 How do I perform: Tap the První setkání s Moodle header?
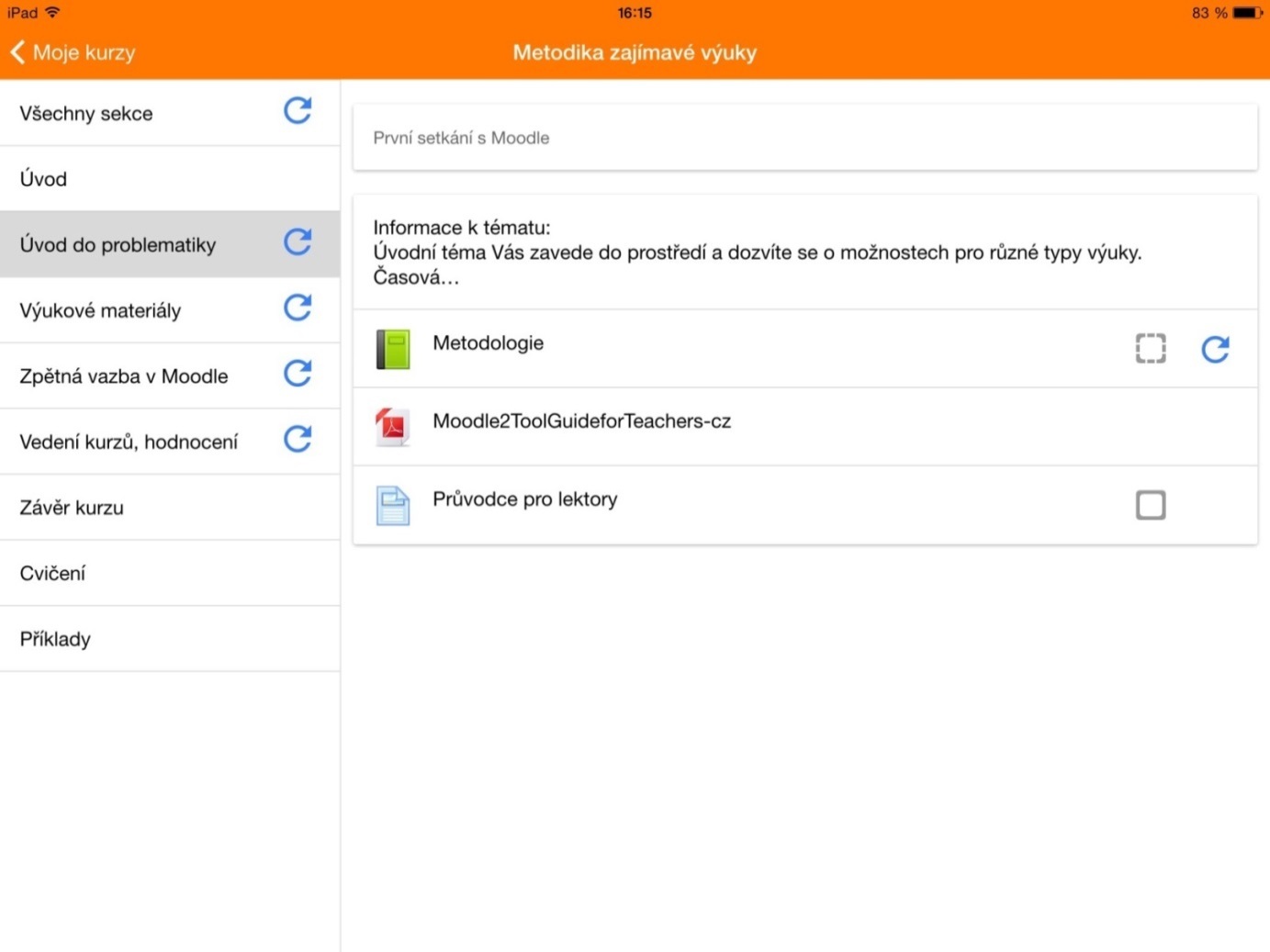pos(805,138)
